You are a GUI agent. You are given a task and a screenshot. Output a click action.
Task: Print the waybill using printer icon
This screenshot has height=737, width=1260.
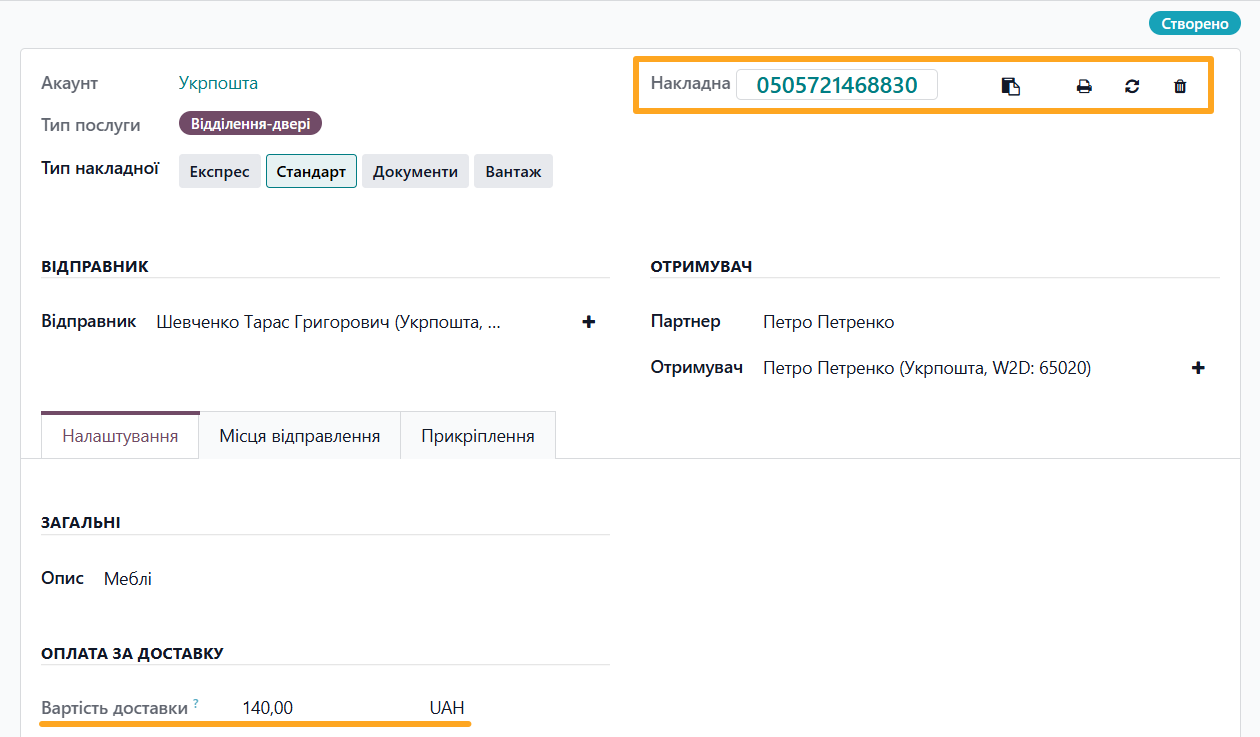[1084, 86]
